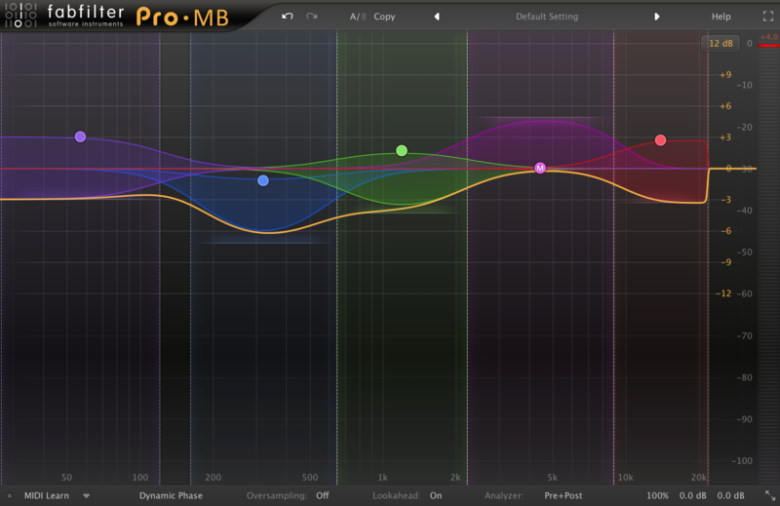Open the MIDI Learn dropdown arrow

(x=86, y=496)
